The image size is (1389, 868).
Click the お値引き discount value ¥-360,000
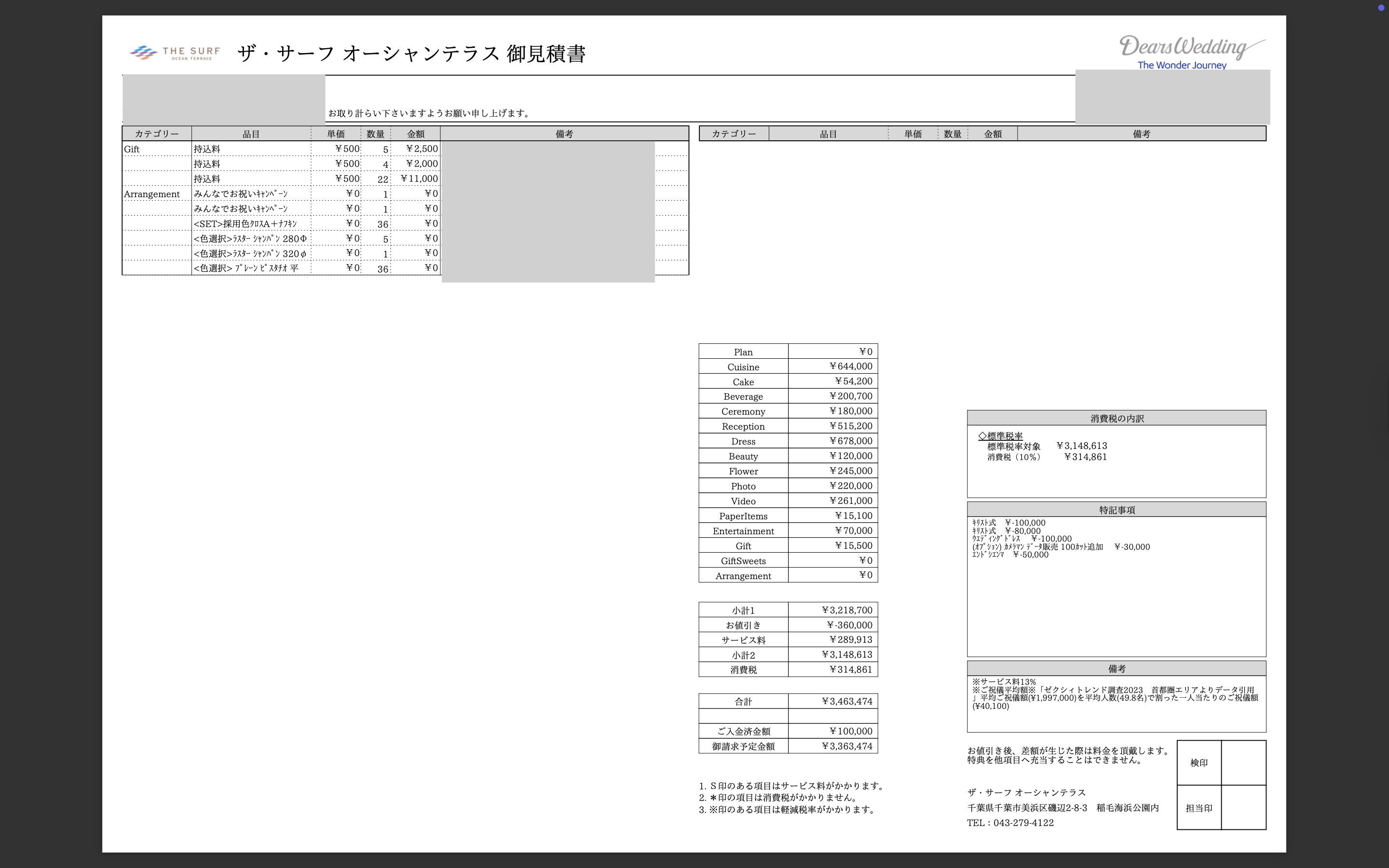[x=849, y=625]
